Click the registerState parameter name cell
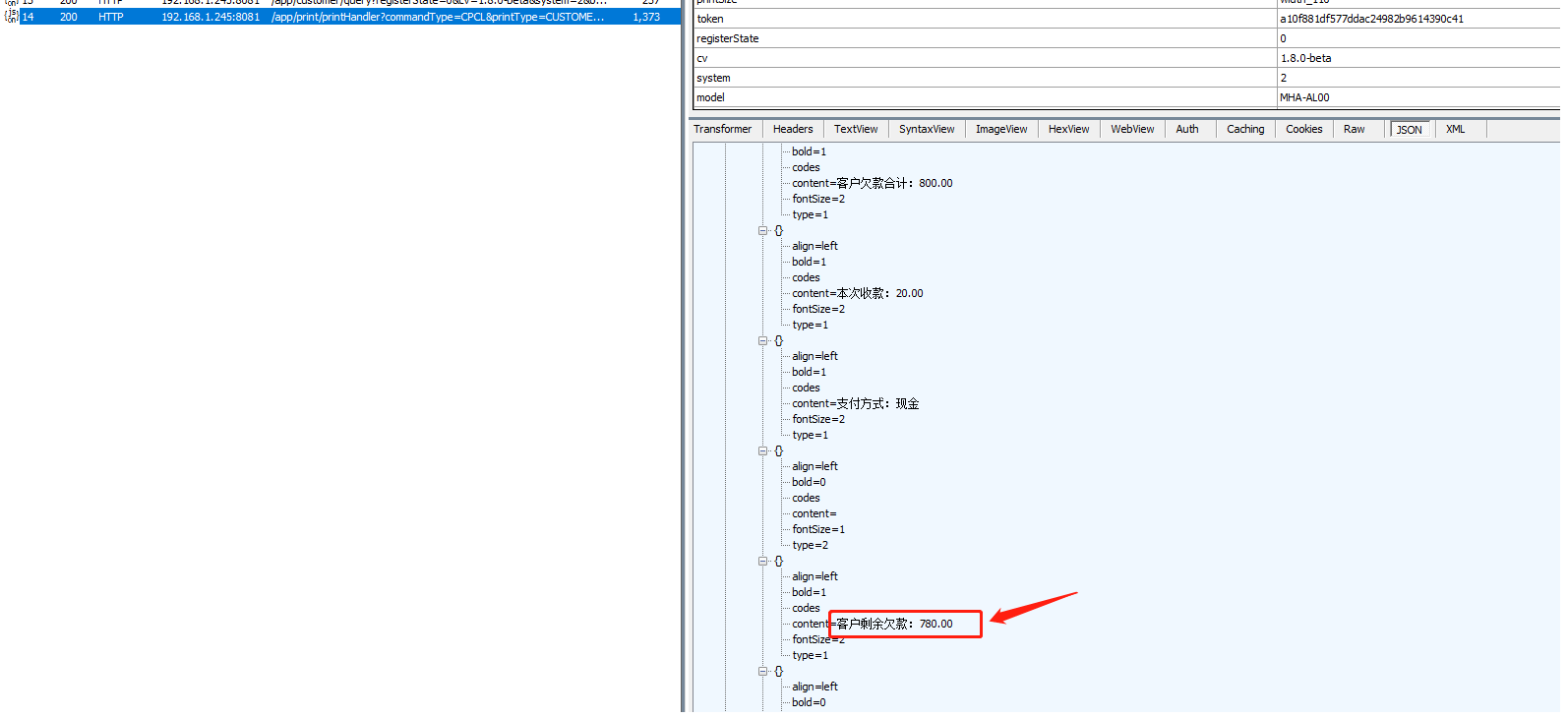This screenshot has height=718, width=1568. click(x=985, y=38)
